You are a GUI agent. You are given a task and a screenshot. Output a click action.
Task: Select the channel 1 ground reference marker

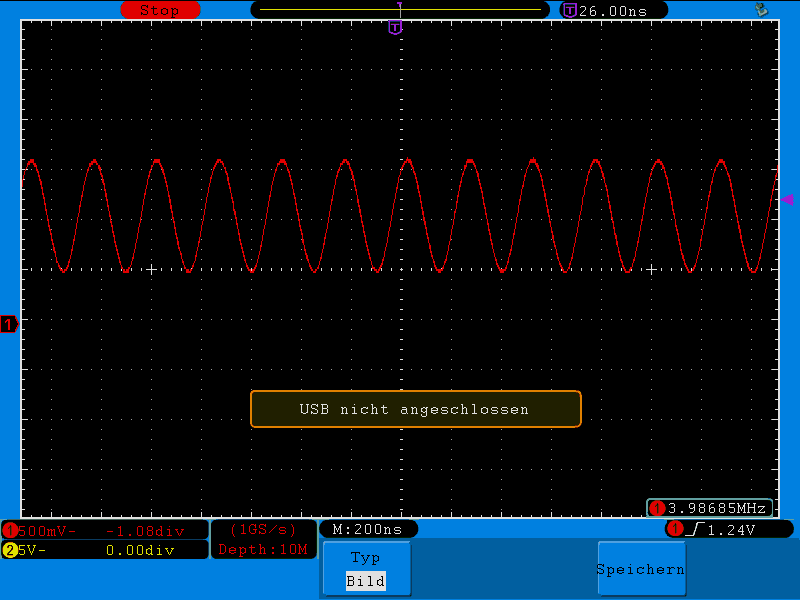(x=9, y=324)
